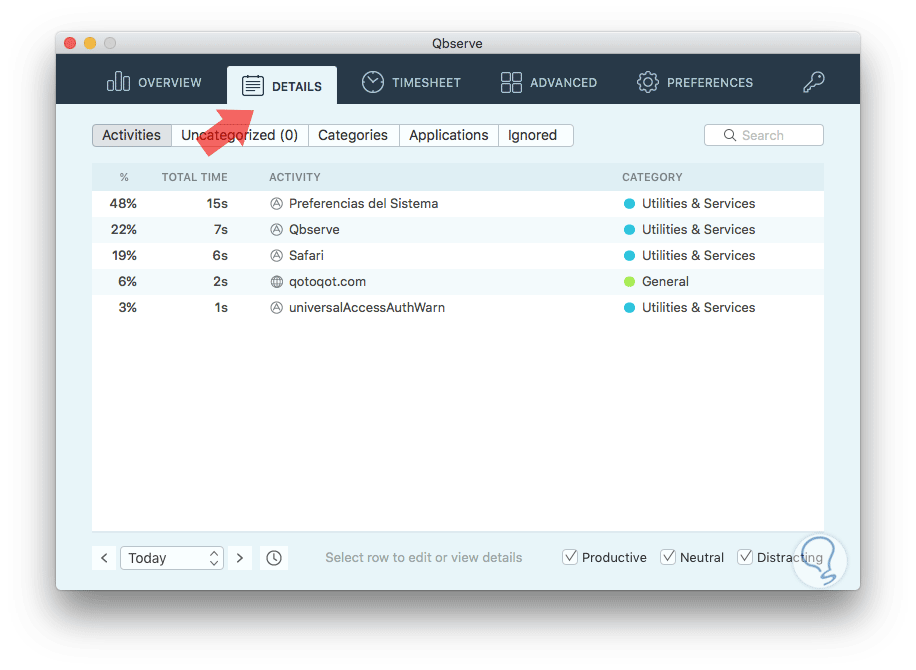916x670 pixels.
Task: Click the Overview bar chart icon
Action: click(118, 82)
